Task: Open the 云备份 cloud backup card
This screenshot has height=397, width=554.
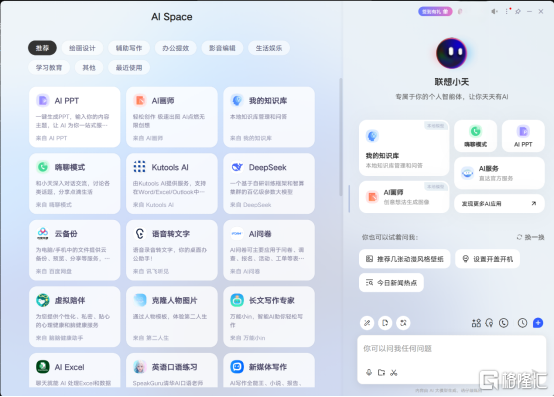Action: click(x=75, y=250)
